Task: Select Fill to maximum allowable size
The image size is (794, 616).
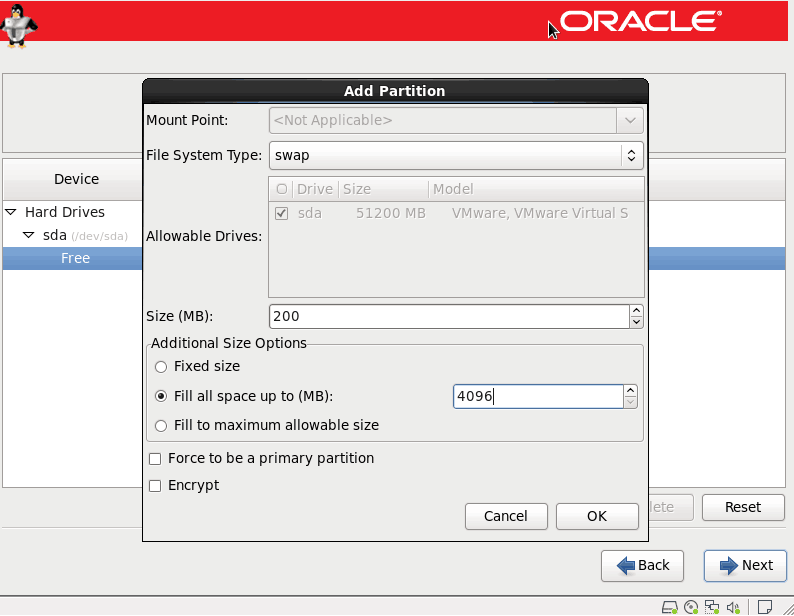Action: coord(161,426)
